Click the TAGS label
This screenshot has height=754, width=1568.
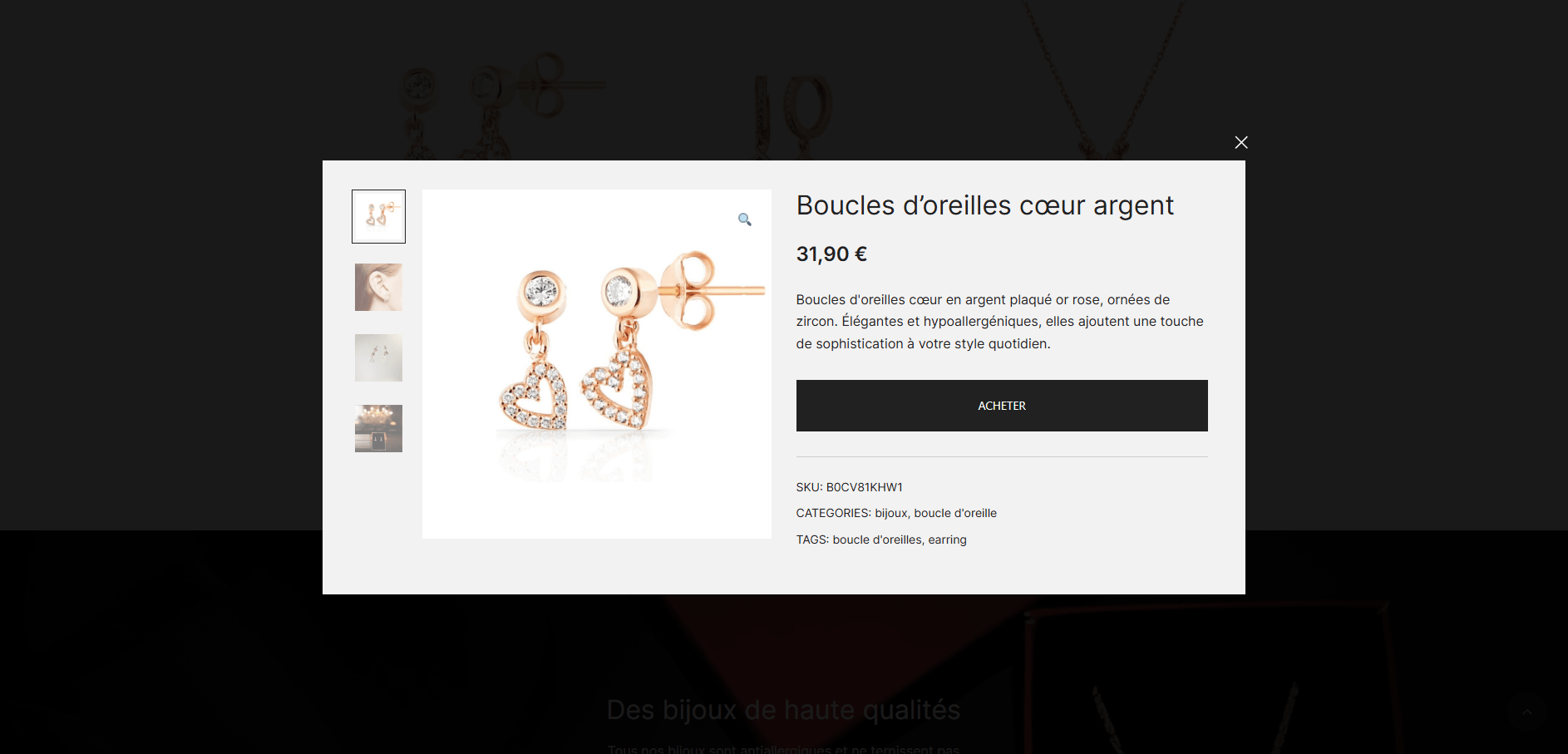coord(812,540)
